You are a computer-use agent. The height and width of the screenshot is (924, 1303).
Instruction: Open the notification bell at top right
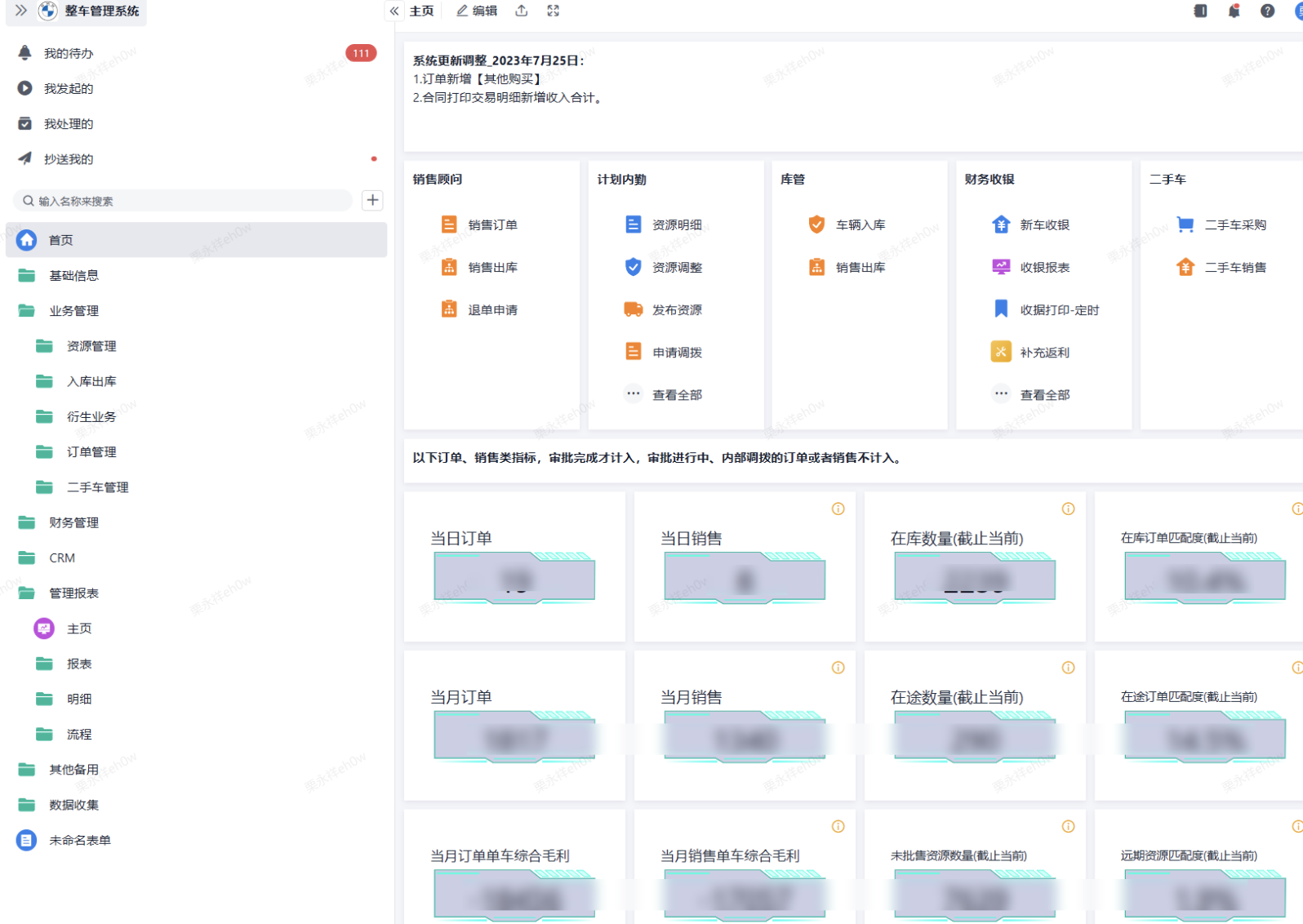coord(1234,11)
